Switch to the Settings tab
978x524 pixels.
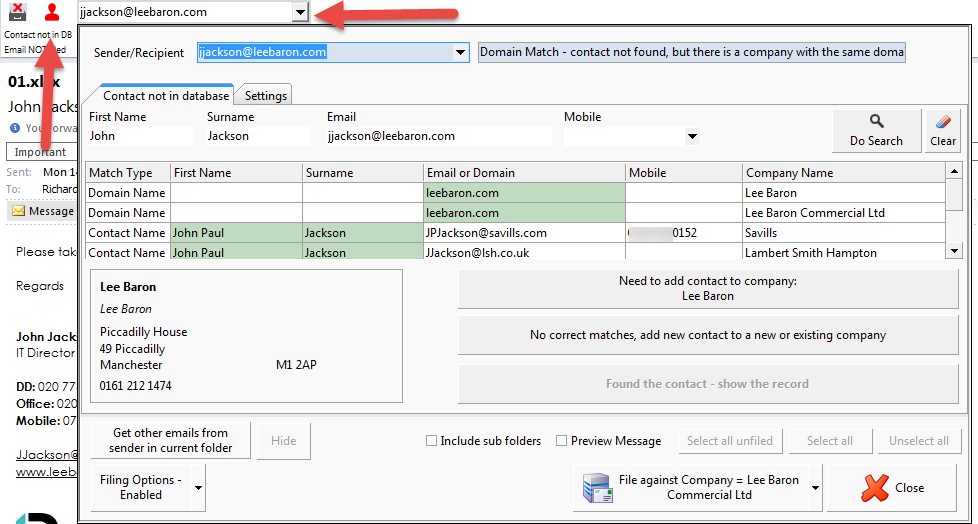point(266,96)
